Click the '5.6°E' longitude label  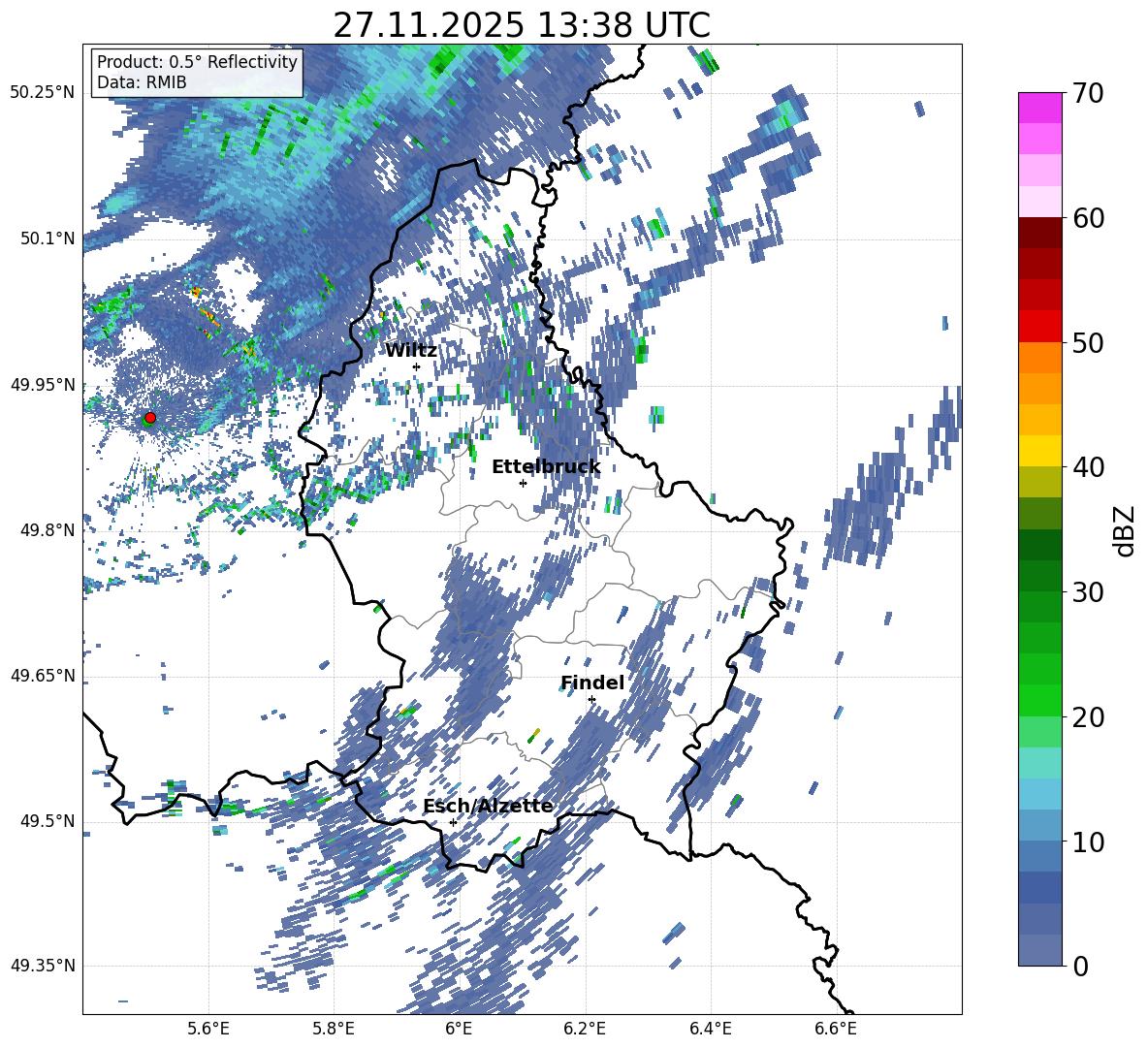208,1029
